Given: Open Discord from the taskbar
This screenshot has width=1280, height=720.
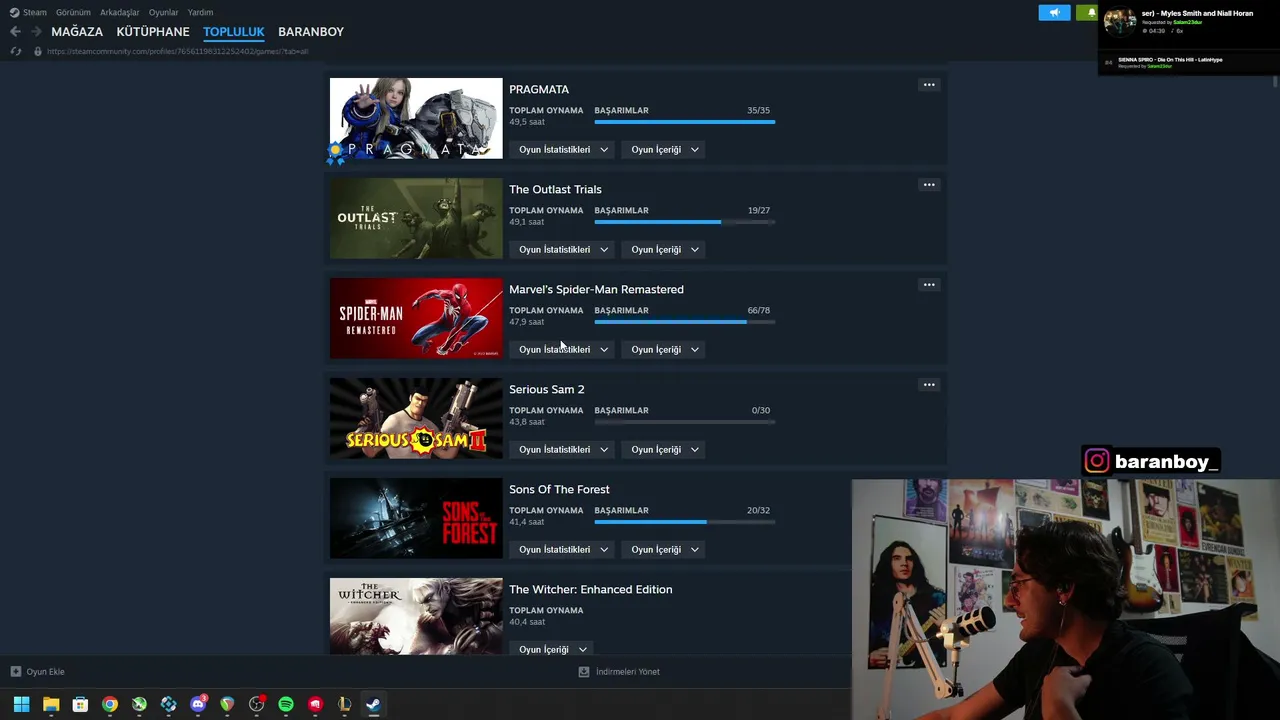Looking at the screenshot, I should [x=198, y=704].
